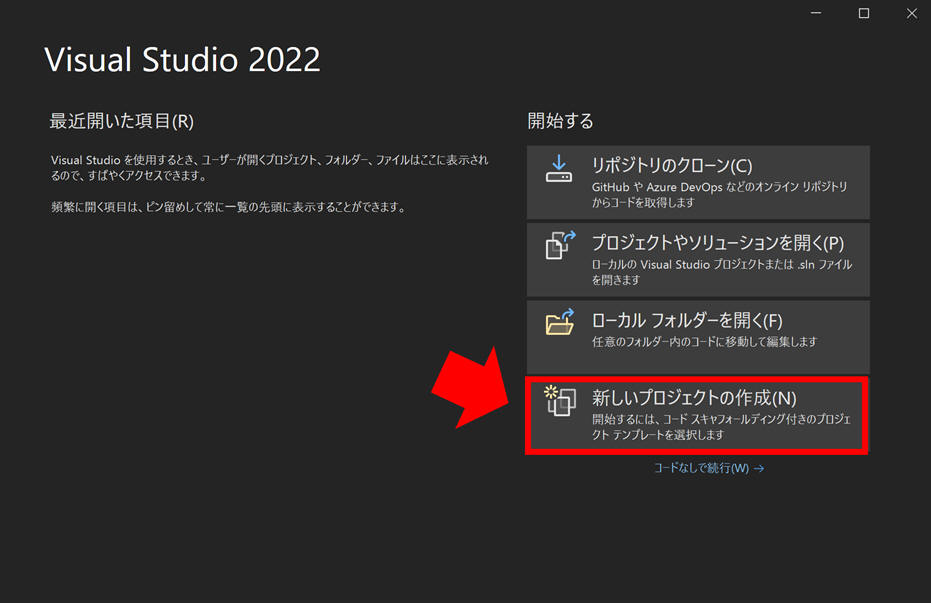Open リポジトリのクローン(C) option

click(698, 182)
